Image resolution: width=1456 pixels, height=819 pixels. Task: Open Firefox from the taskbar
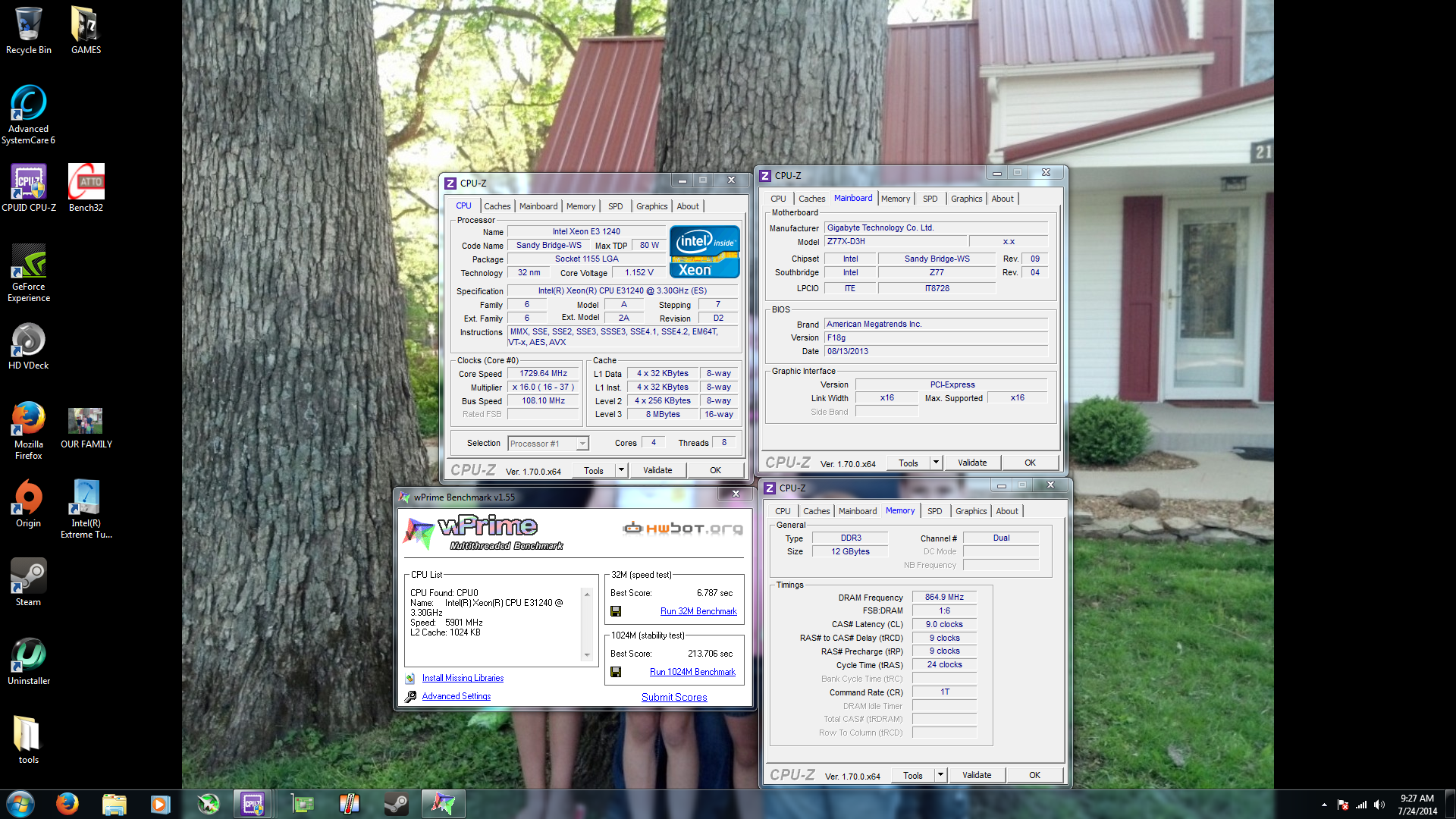(67, 804)
